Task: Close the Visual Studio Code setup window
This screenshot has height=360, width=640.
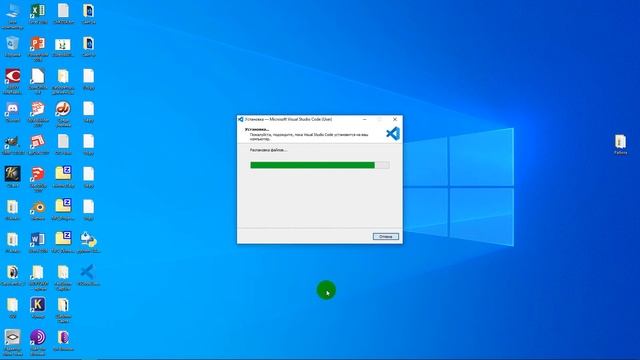Action: coord(395,119)
